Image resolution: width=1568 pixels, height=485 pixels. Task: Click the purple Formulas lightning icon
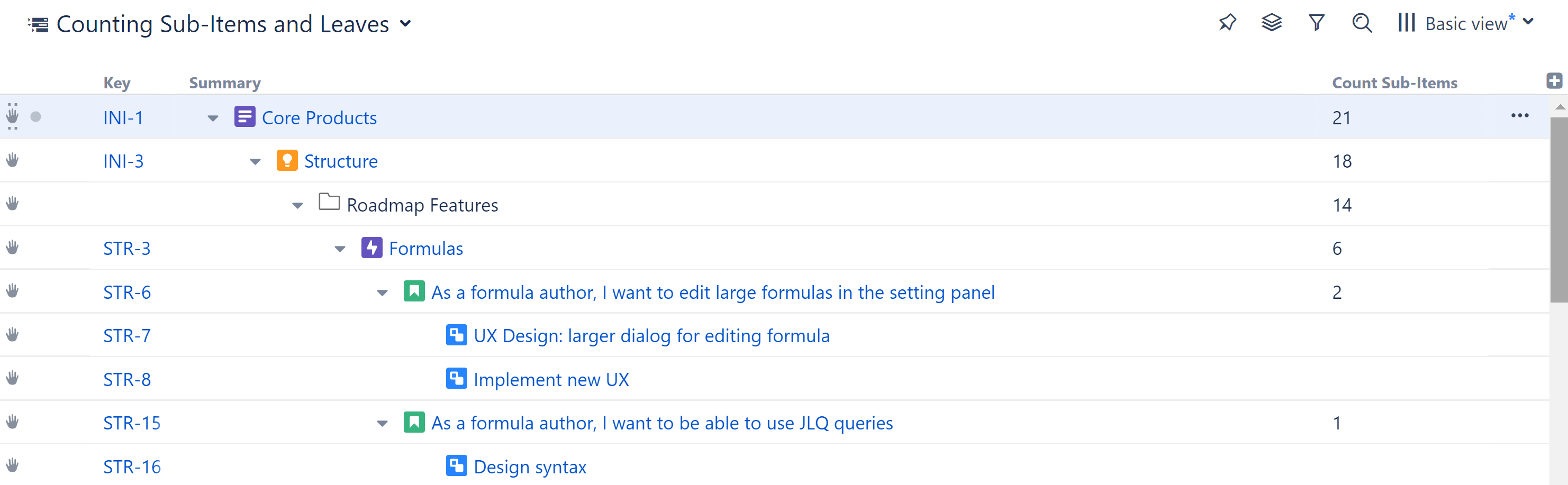[x=372, y=248]
